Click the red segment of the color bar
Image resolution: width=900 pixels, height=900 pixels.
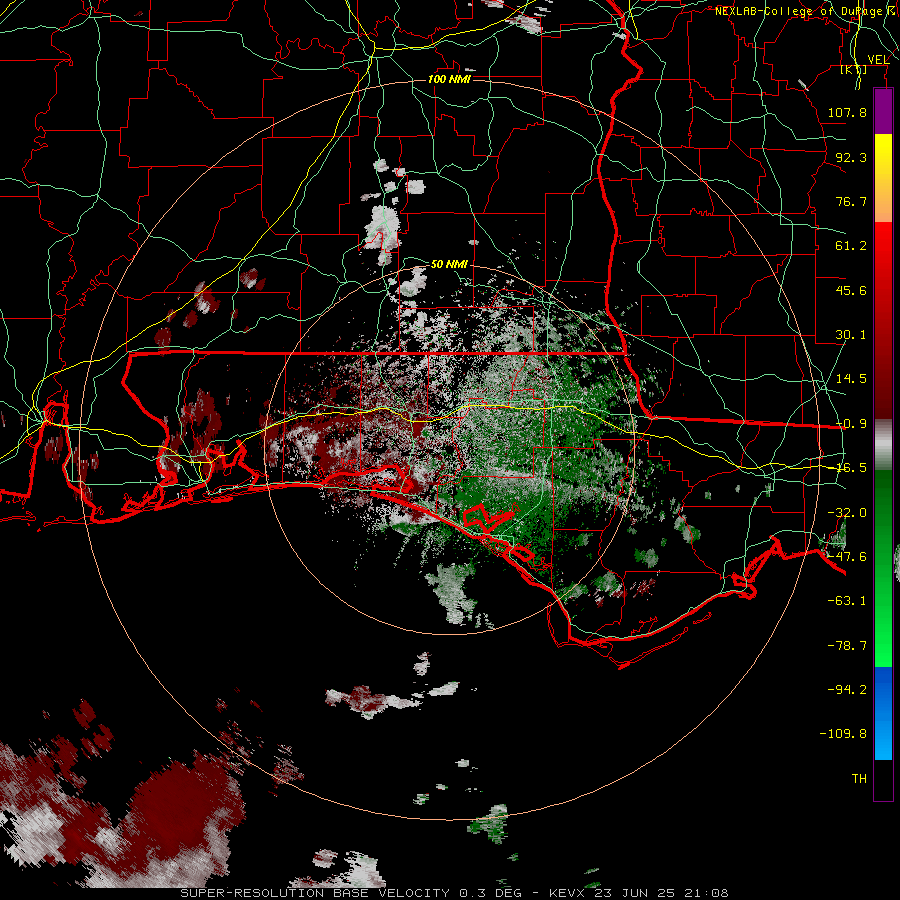(x=883, y=320)
